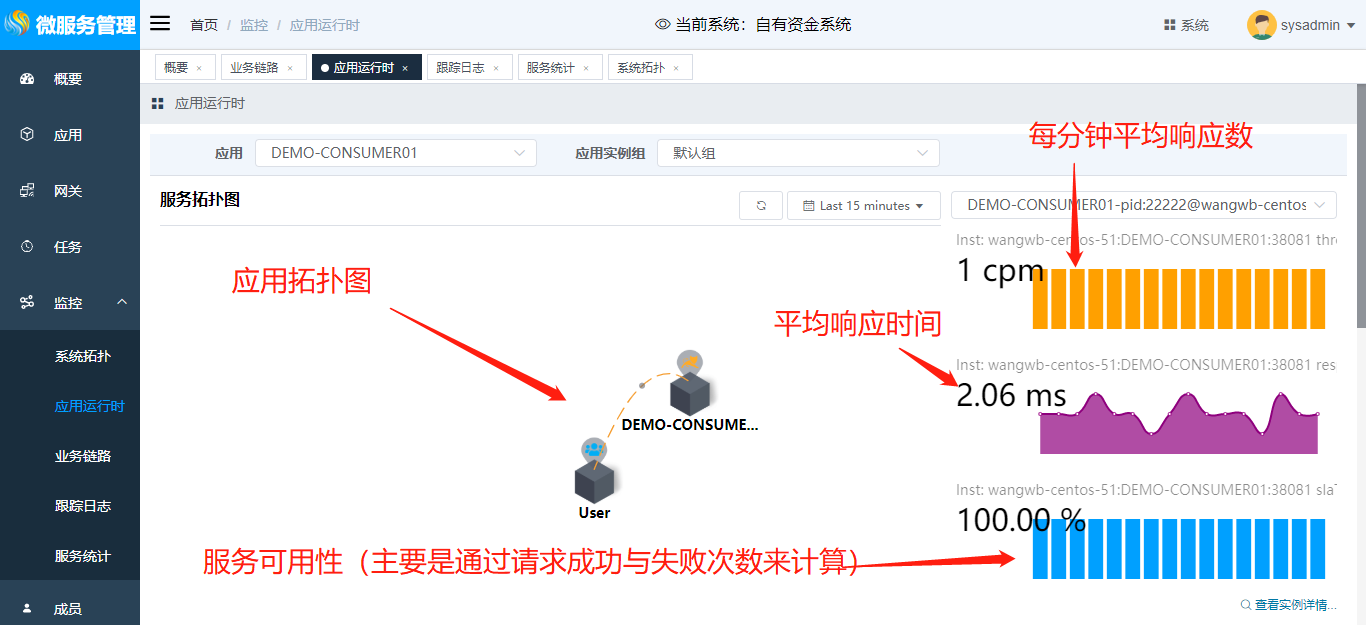The height and width of the screenshot is (625, 1366).
Task: Open the Last 15 minutes time picker
Action: pyautogui.click(x=864, y=205)
